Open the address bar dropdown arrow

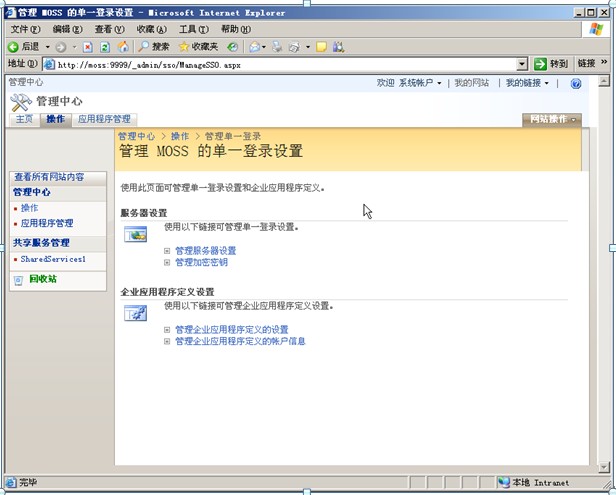tap(521, 64)
